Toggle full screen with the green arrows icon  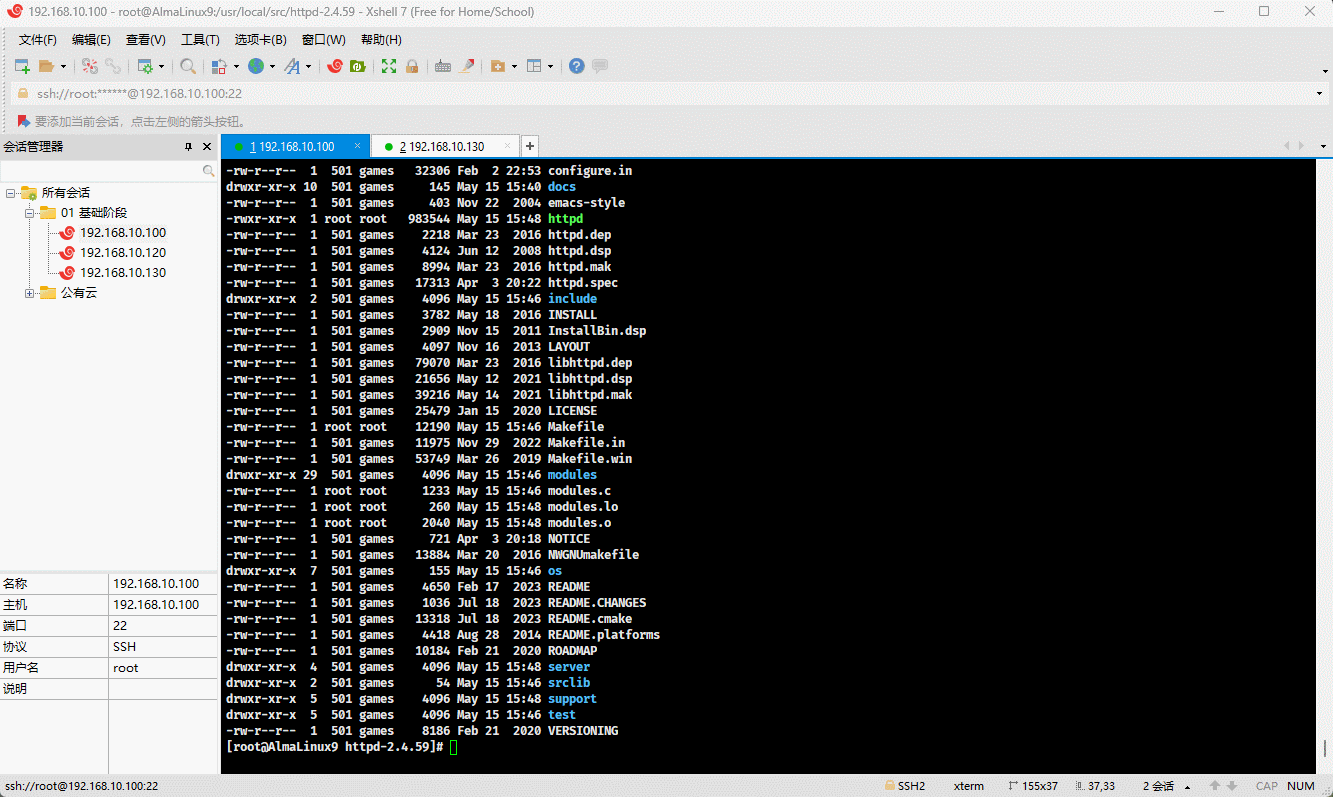click(x=389, y=66)
